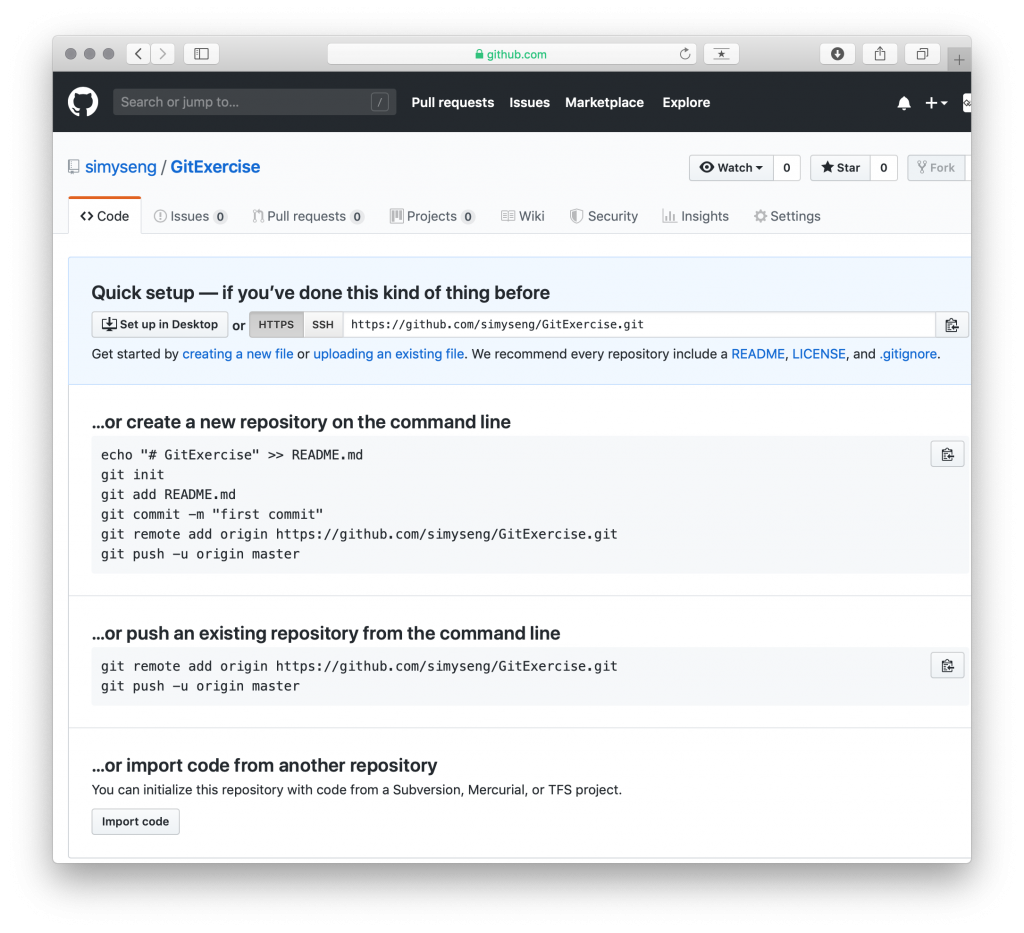Click the Safari share icon
The image size is (1024, 933).
879,54
